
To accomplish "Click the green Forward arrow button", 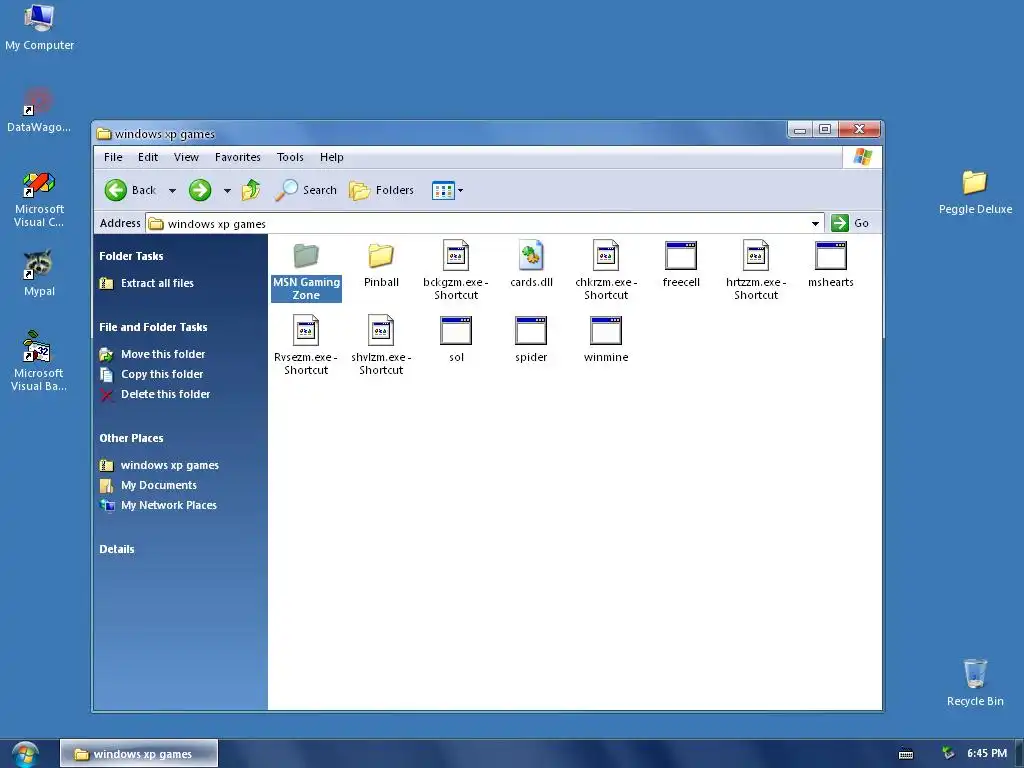I will coord(200,190).
